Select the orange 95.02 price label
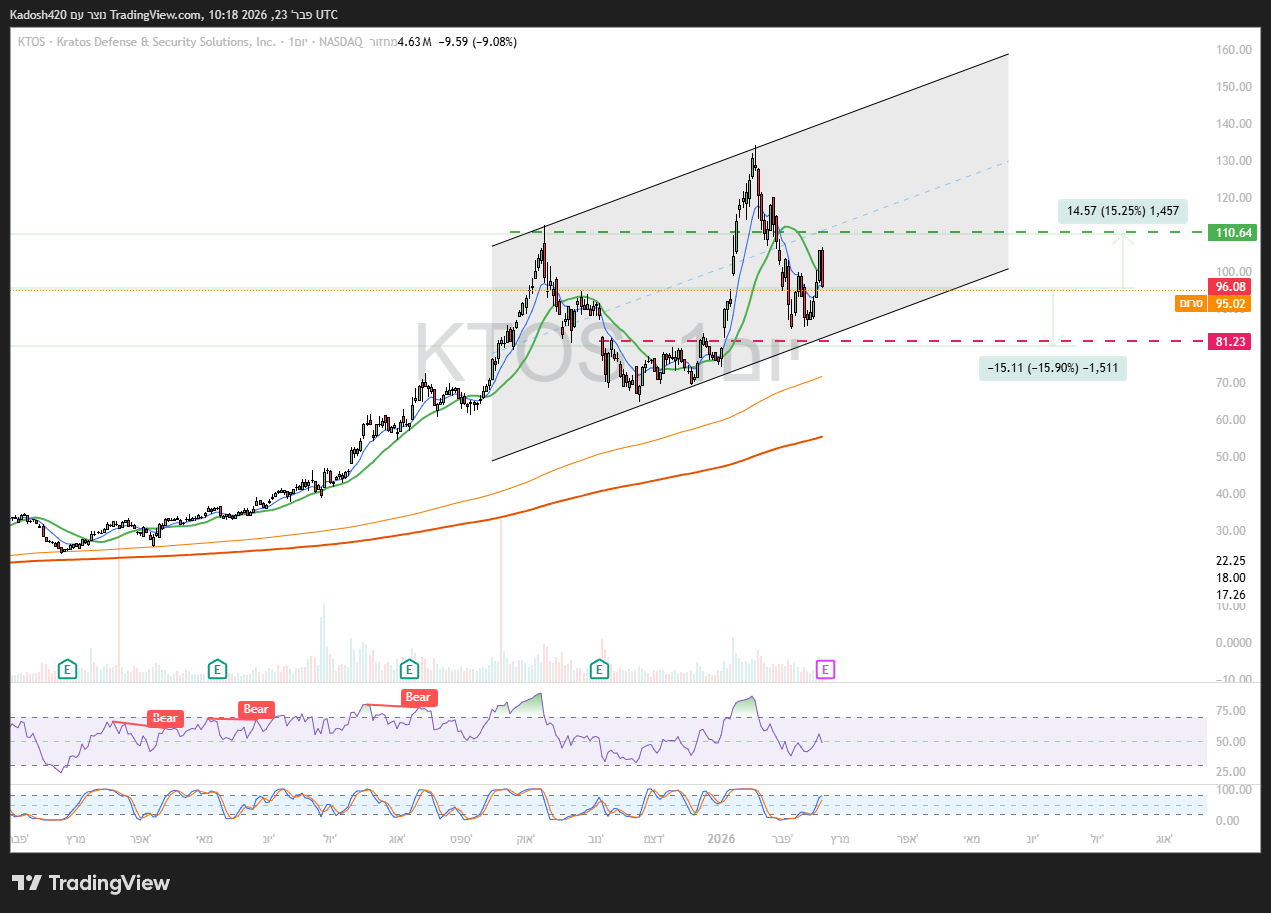Viewport: 1271px width, 913px height. tap(1231, 303)
